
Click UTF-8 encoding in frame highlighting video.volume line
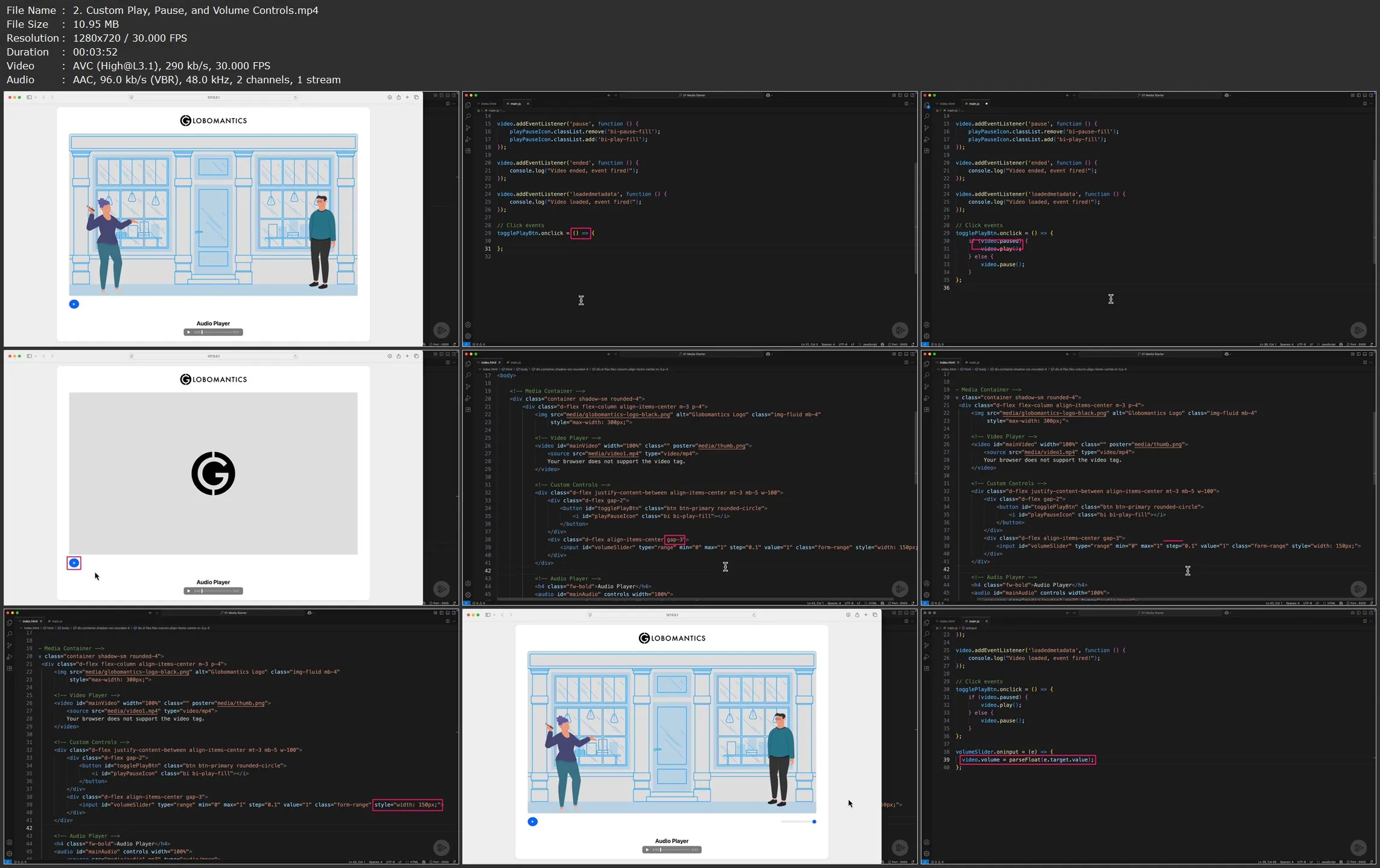(1302, 861)
